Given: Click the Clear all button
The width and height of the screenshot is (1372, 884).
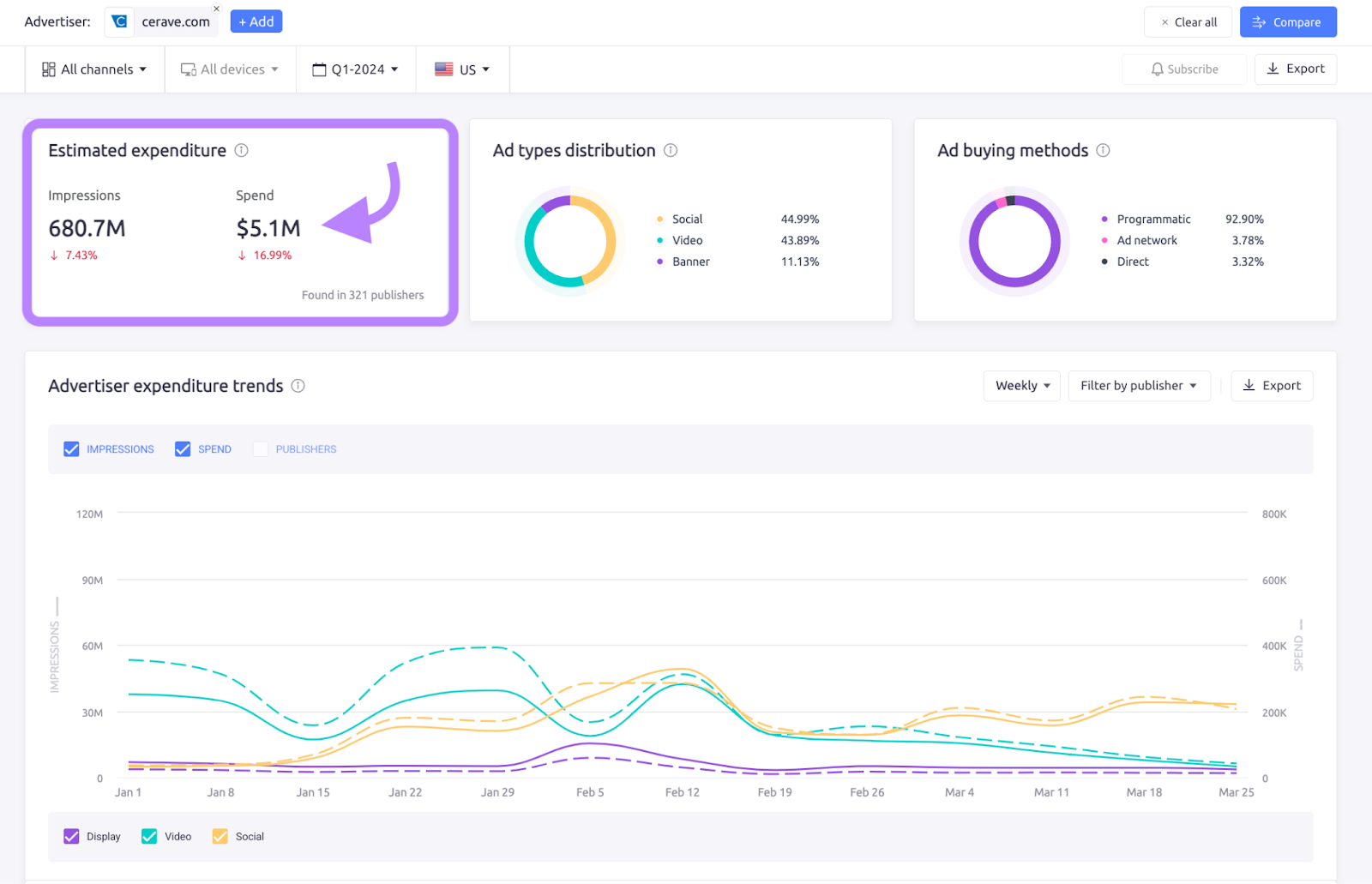Looking at the screenshot, I should point(1188,21).
